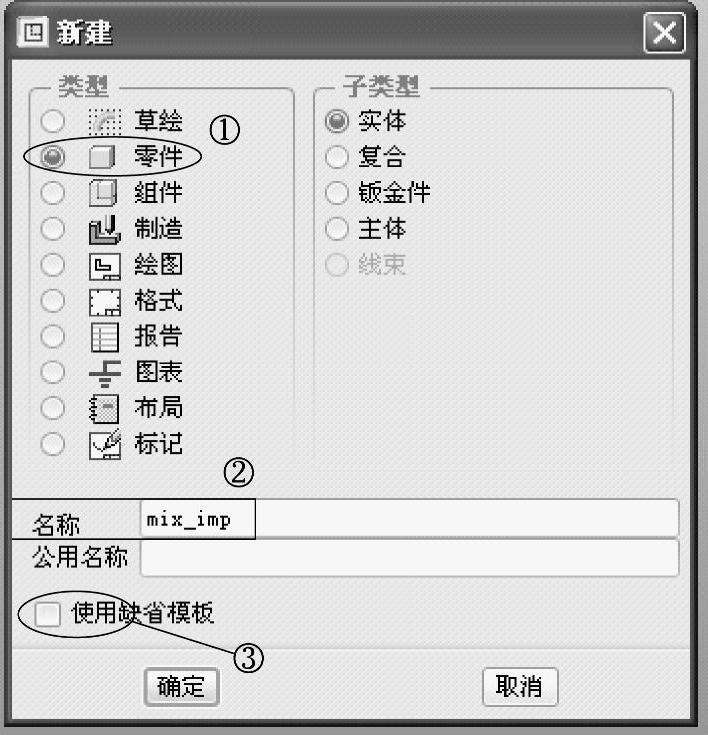Click the Drawing (绘图) type icon
The height and width of the screenshot is (735, 708).
point(105,265)
